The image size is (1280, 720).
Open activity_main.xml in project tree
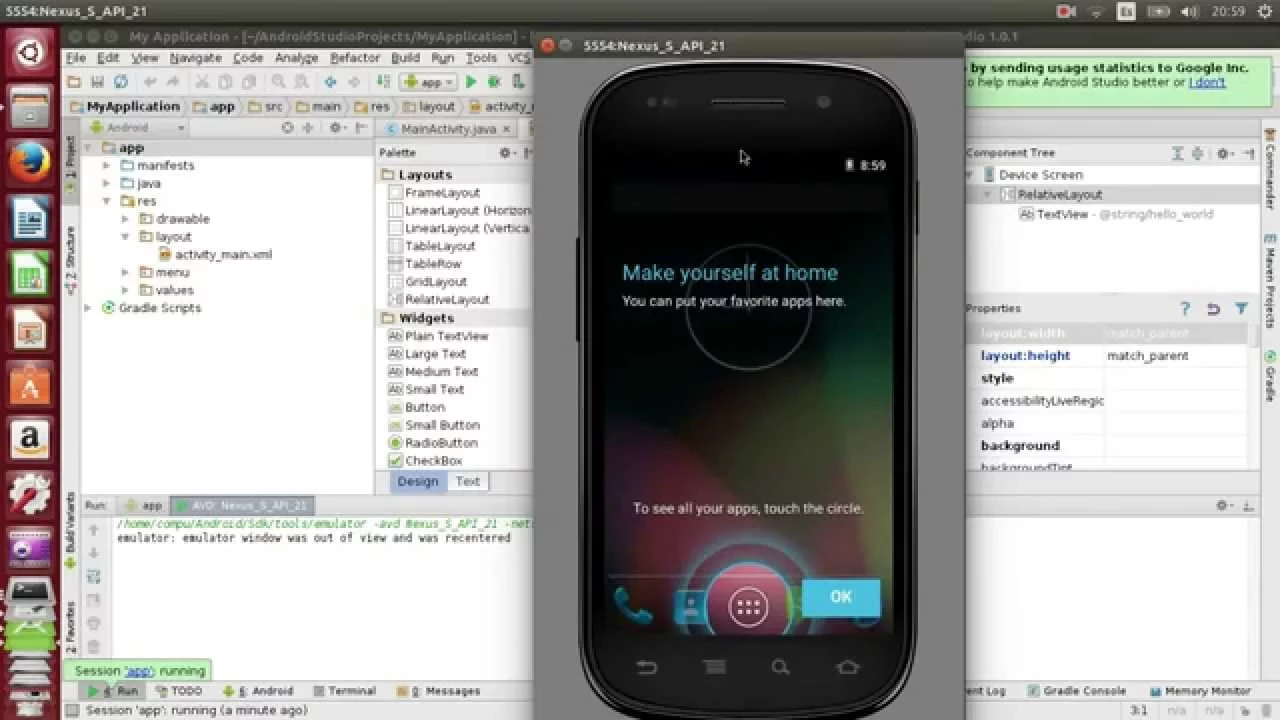215,255
